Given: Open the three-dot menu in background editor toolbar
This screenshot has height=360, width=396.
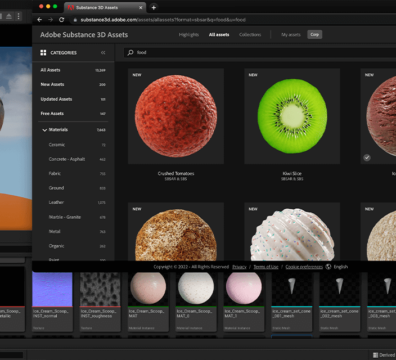Looking at the screenshot, I should [x=19, y=16].
